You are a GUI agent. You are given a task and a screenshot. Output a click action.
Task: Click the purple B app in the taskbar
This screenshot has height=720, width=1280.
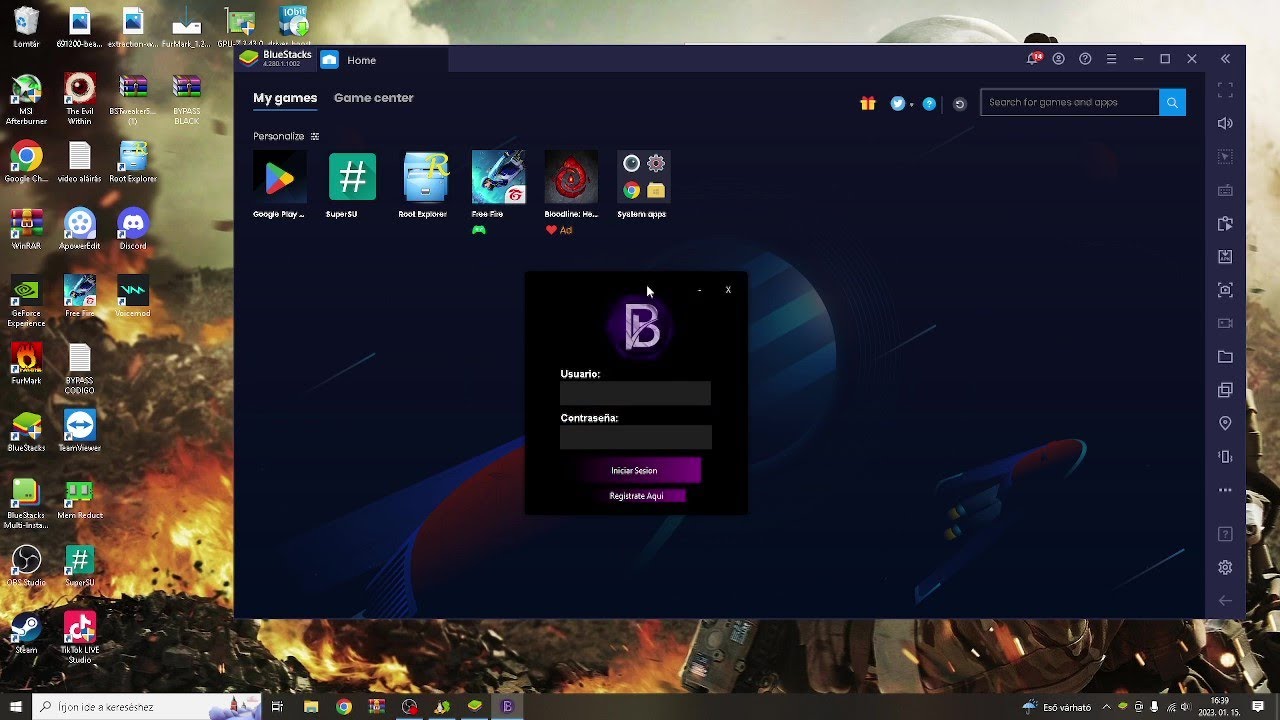click(507, 707)
